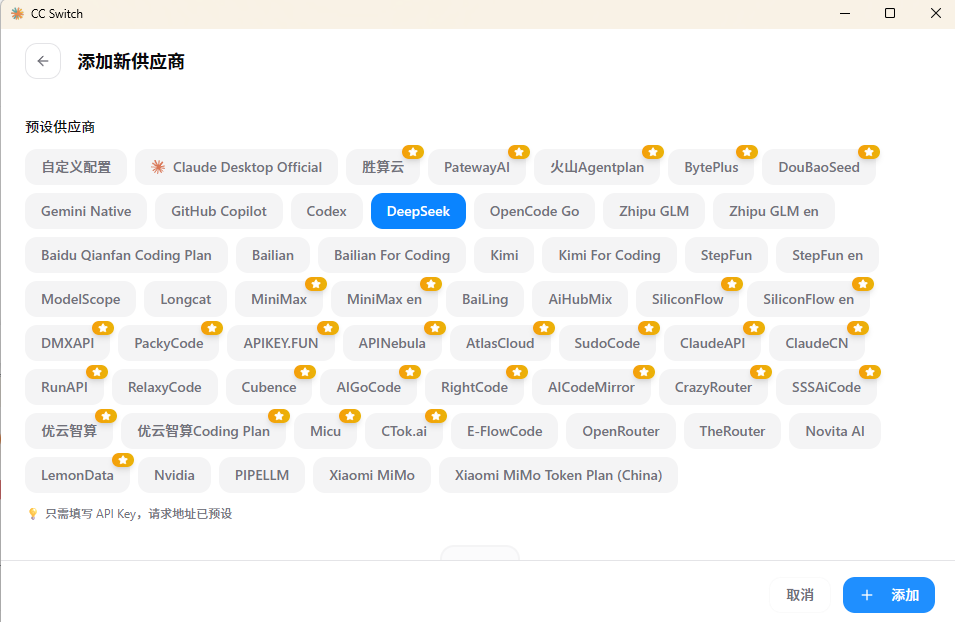The image size is (955, 622).
Task: Select CrazyRouter provider
Action: (713, 387)
